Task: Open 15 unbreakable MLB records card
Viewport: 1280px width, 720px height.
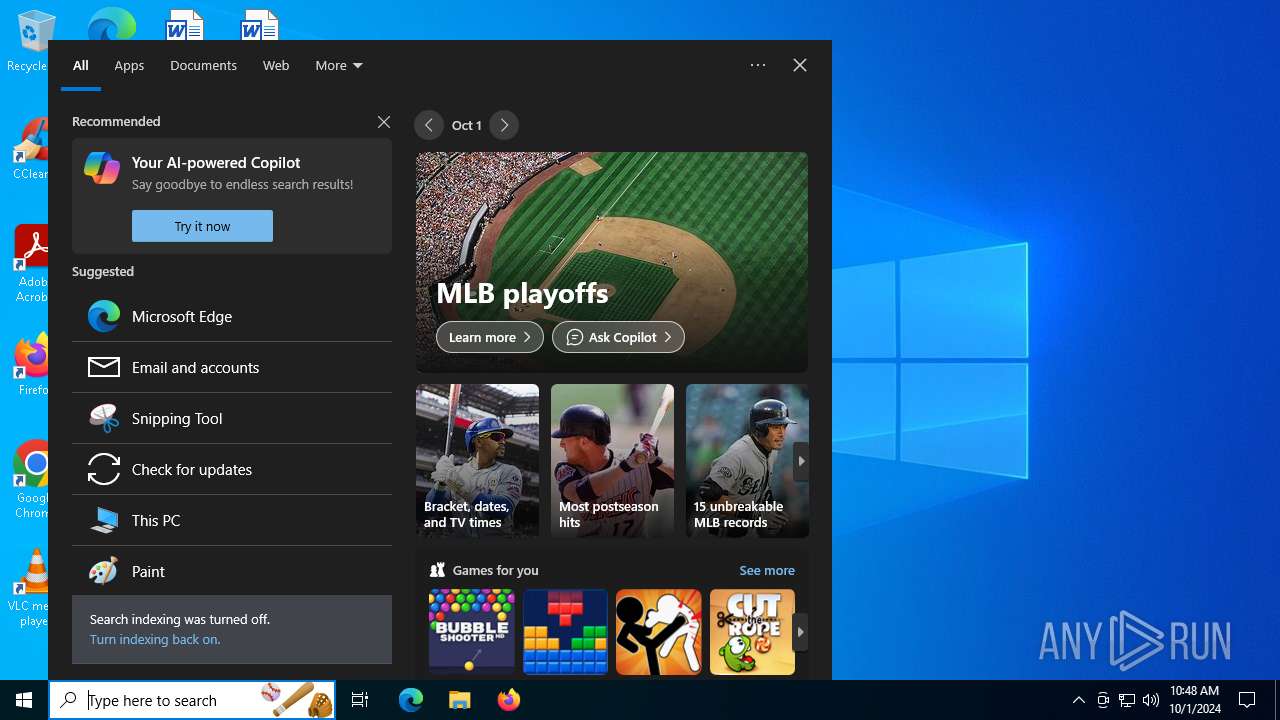Action: [747, 461]
